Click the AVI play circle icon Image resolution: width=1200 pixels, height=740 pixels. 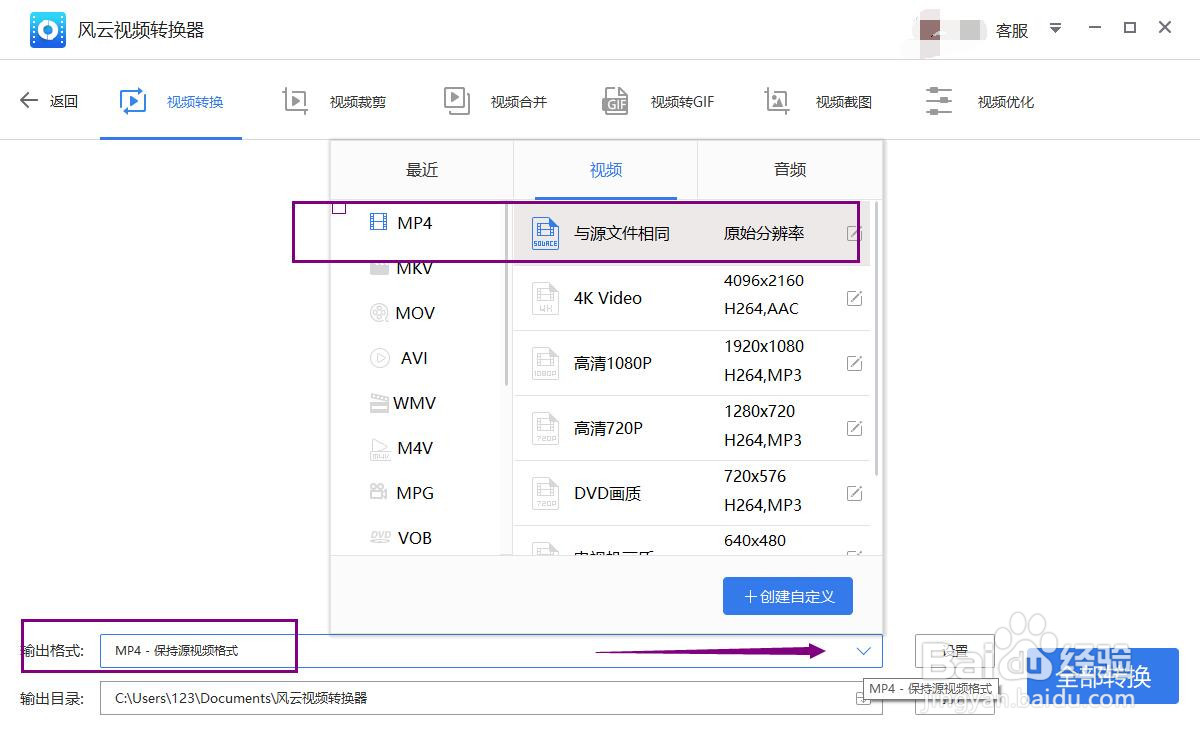[379, 358]
